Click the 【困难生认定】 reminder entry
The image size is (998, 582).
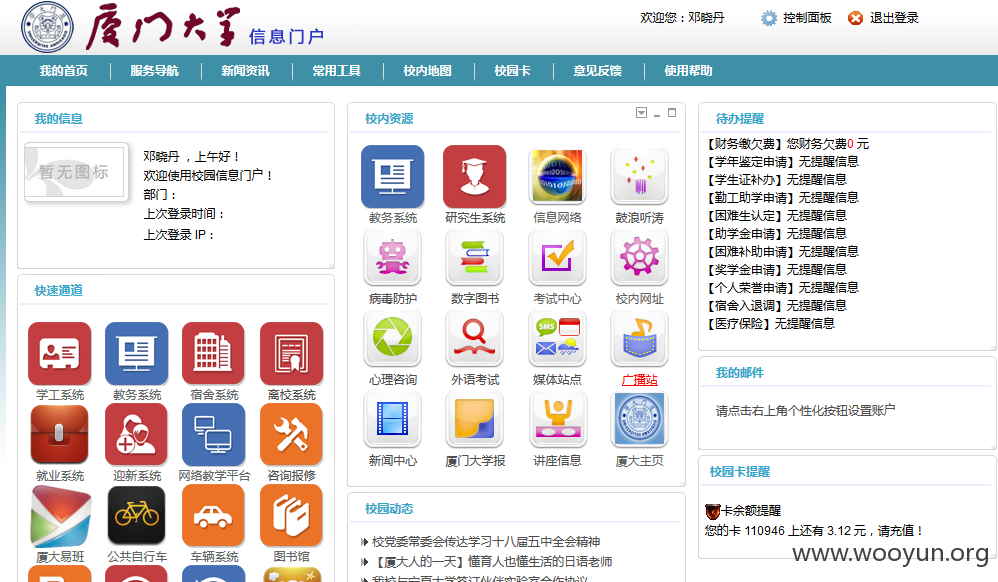777,215
